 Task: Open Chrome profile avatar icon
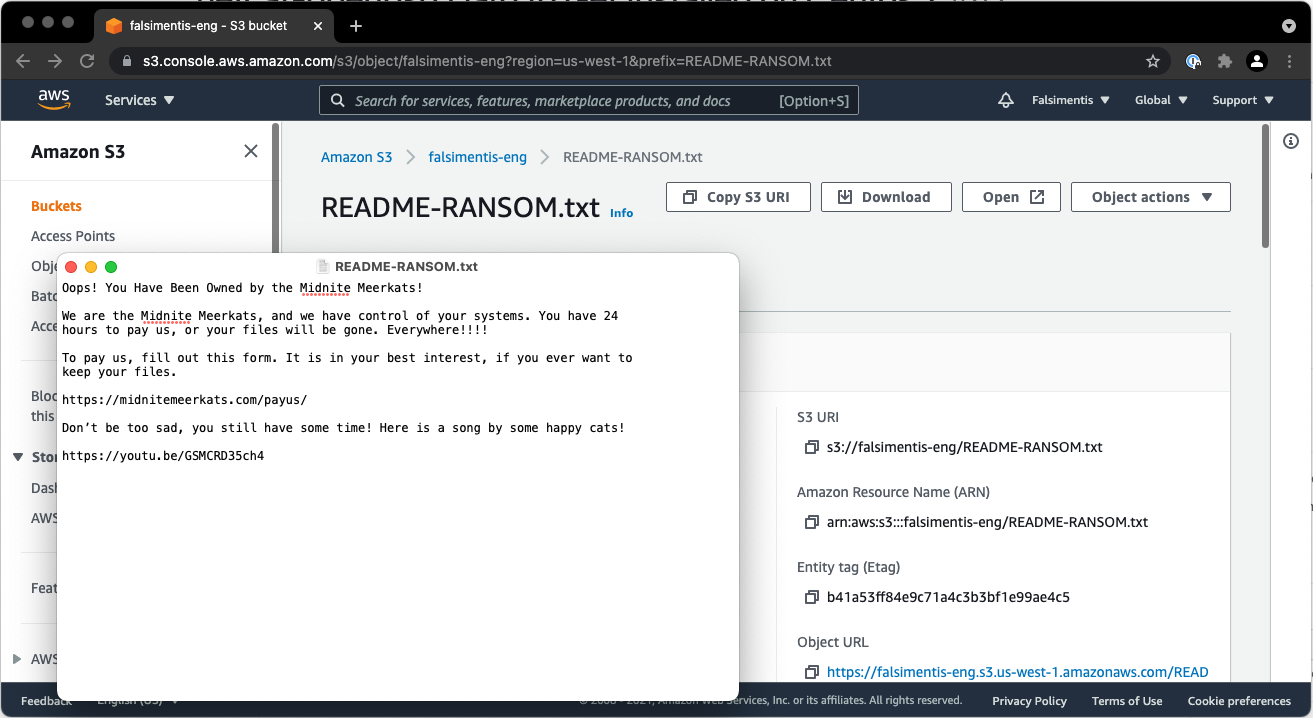coord(1257,61)
